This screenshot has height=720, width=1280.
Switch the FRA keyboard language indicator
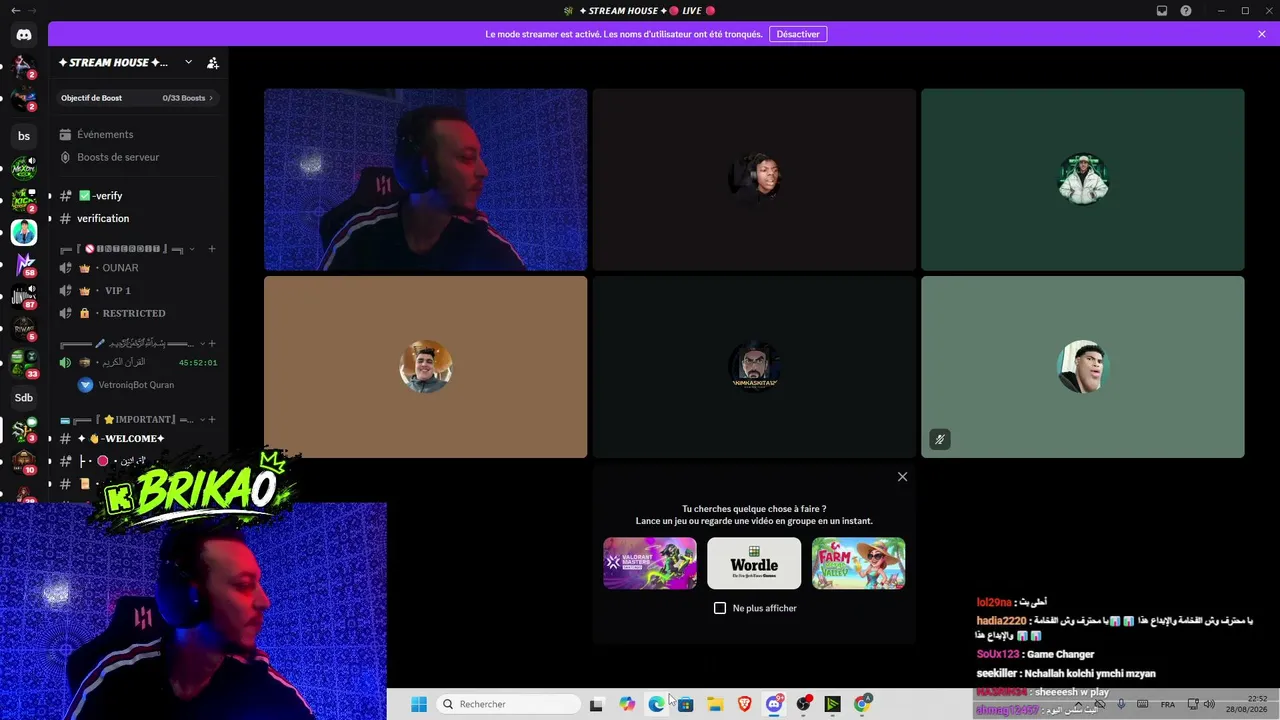point(1168,704)
